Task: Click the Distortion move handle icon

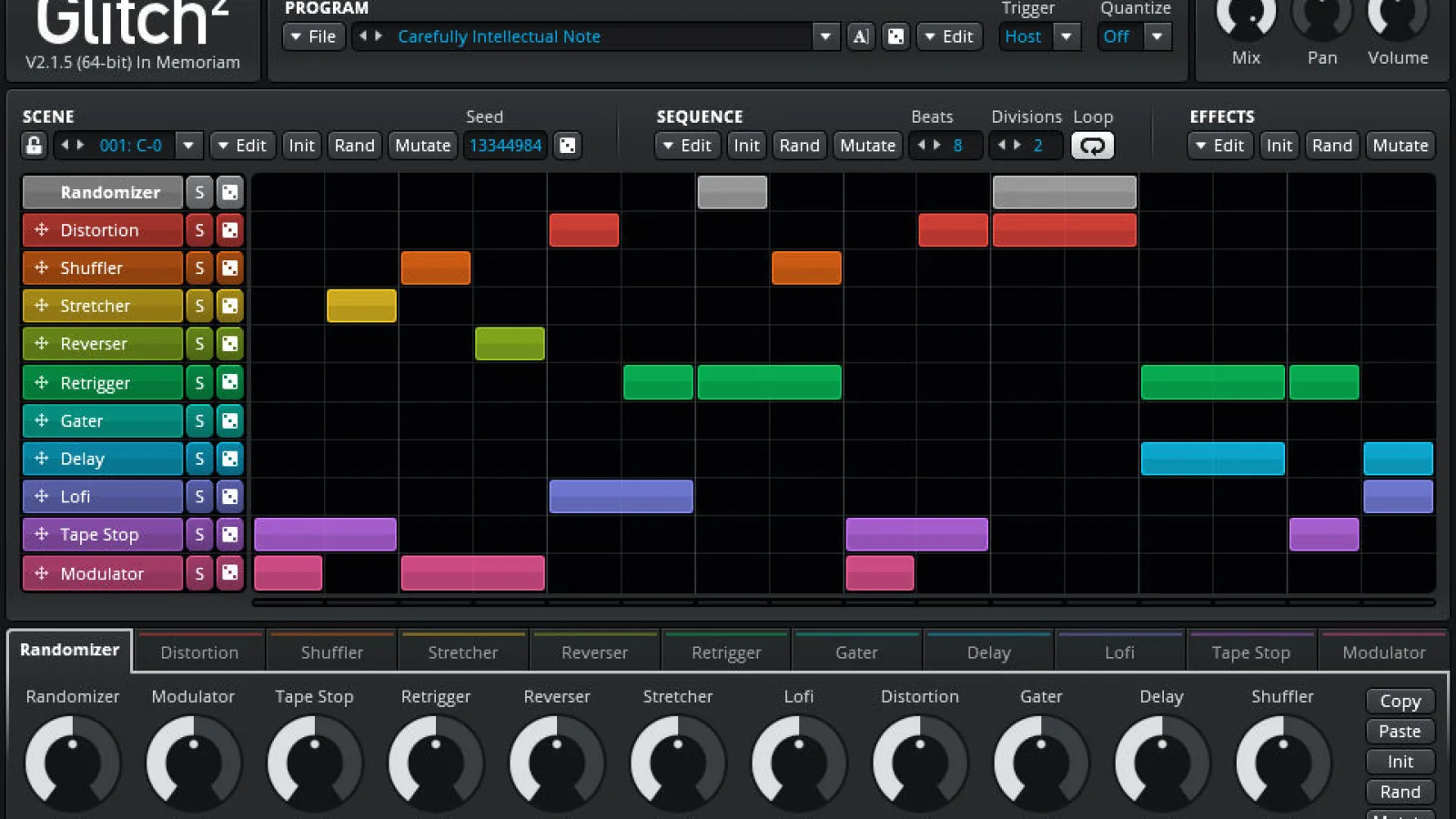Action: point(41,230)
